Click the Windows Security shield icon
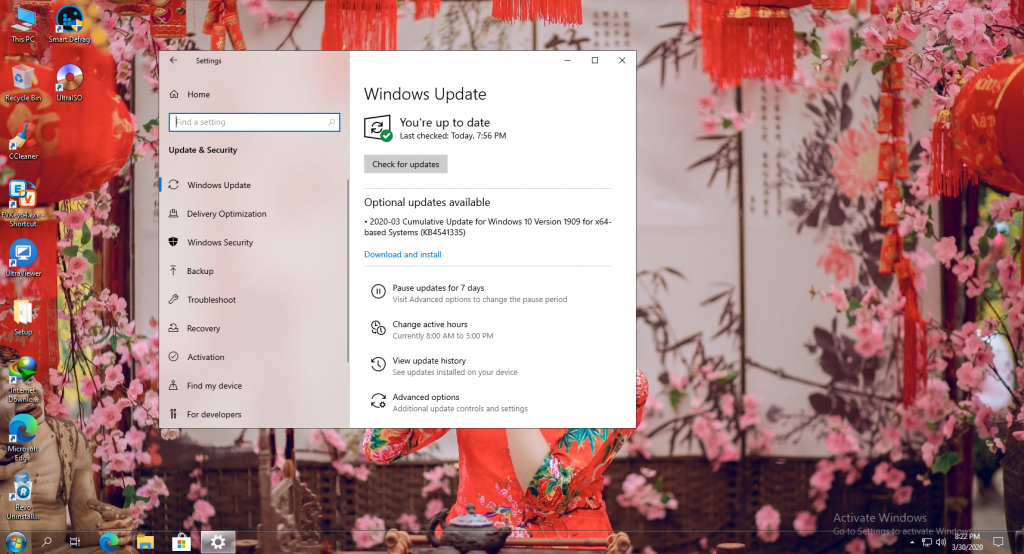 (173, 242)
